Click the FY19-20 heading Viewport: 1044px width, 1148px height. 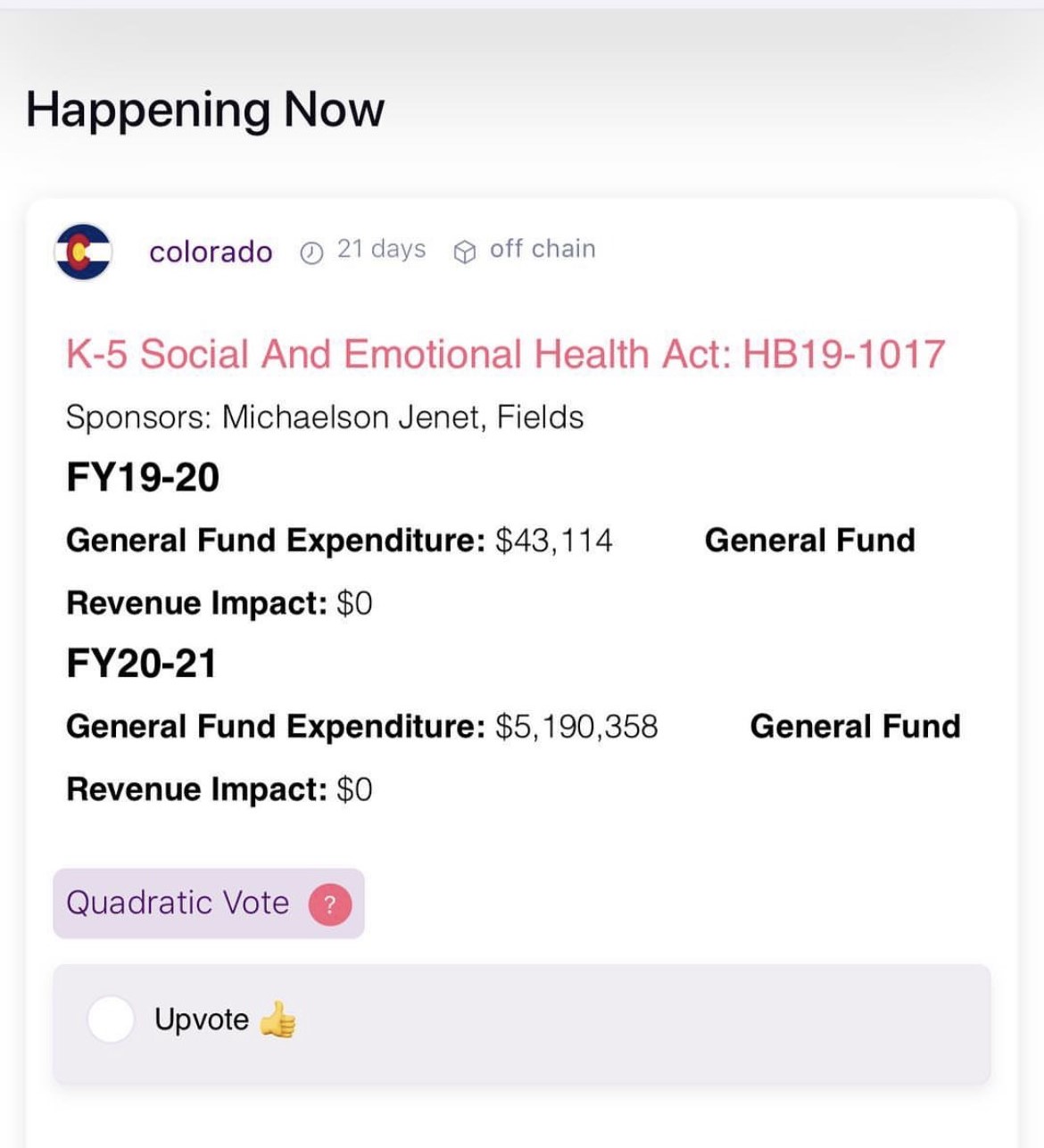click(x=143, y=477)
